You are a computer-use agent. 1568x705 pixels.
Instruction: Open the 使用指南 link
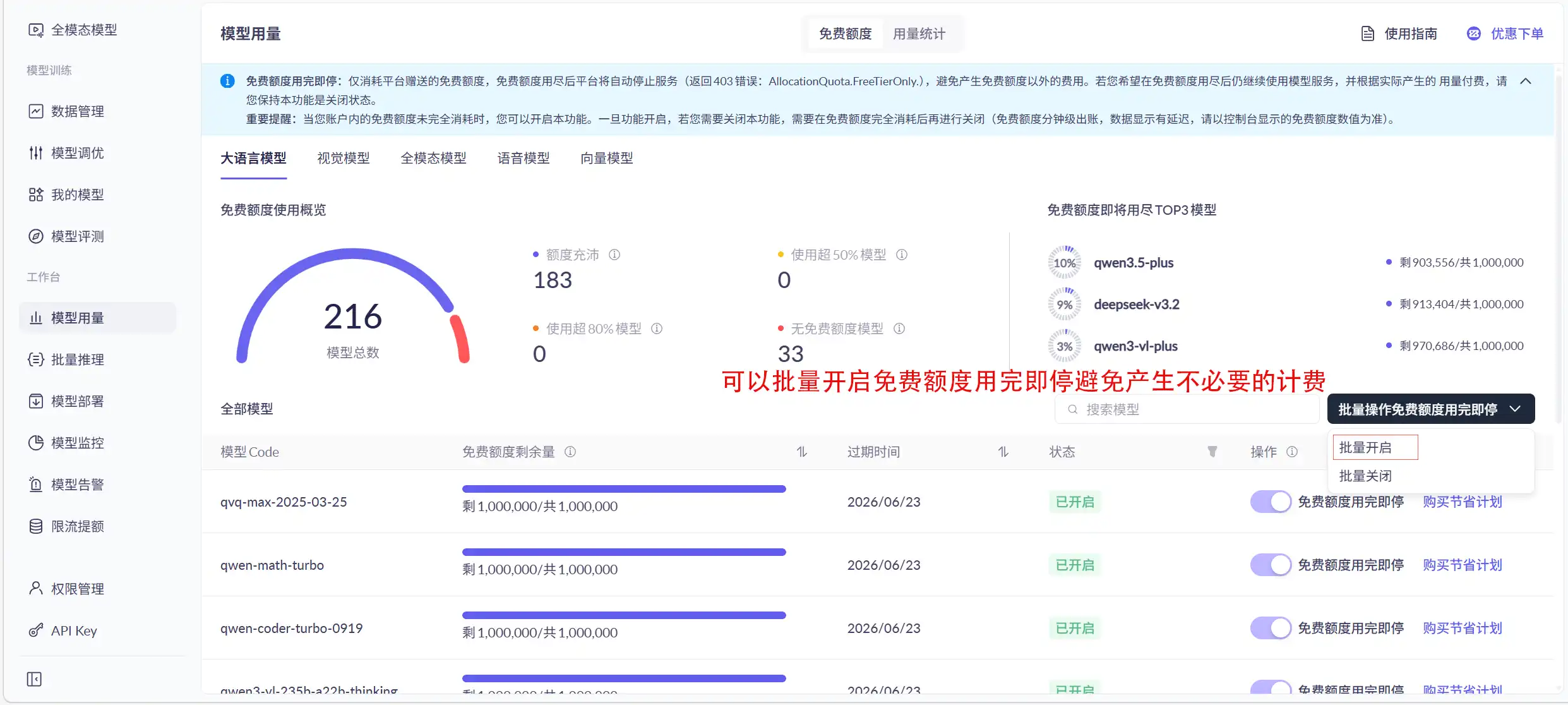(x=1411, y=34)
